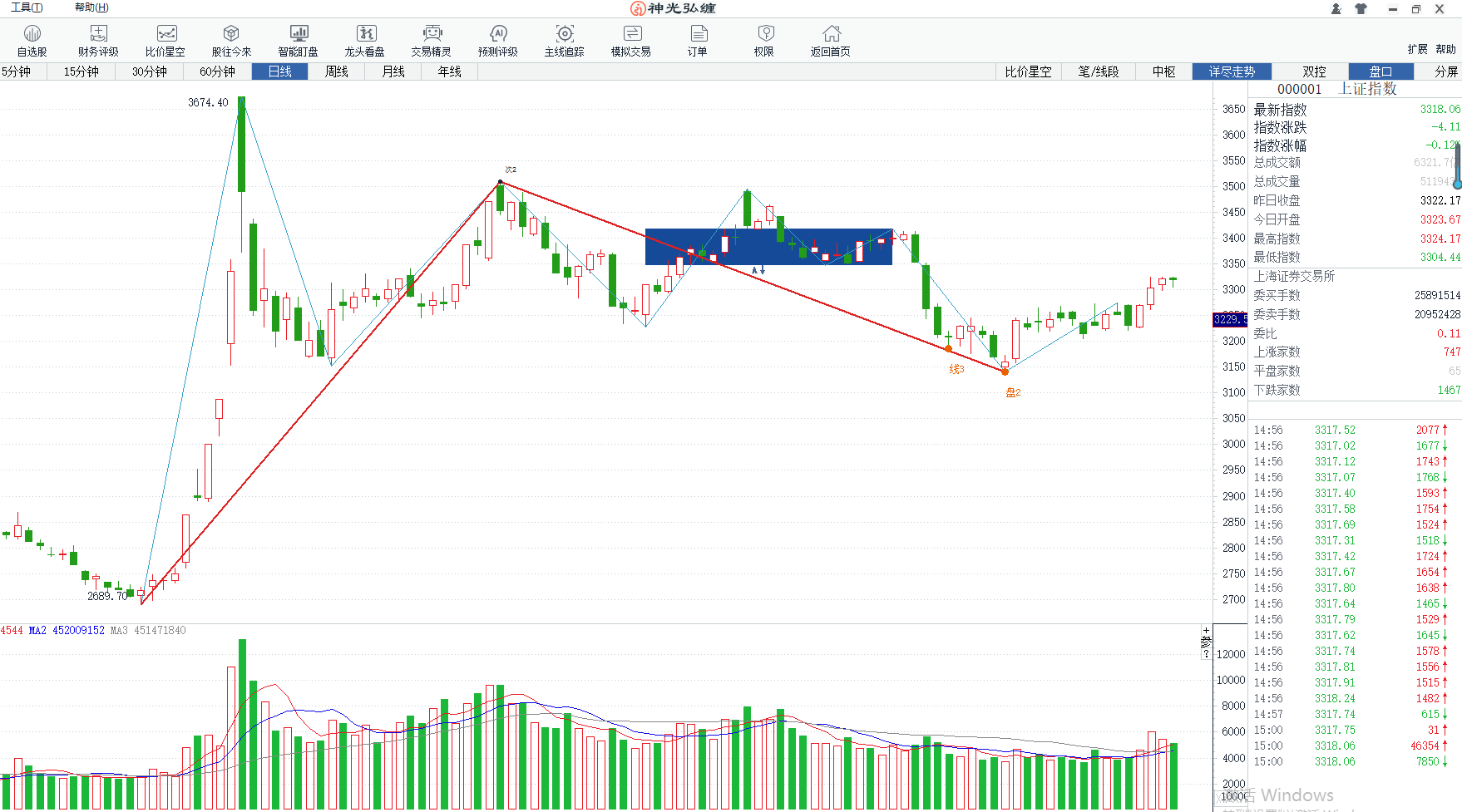Open the 帮助(H) menu

[x=91, y=7]
